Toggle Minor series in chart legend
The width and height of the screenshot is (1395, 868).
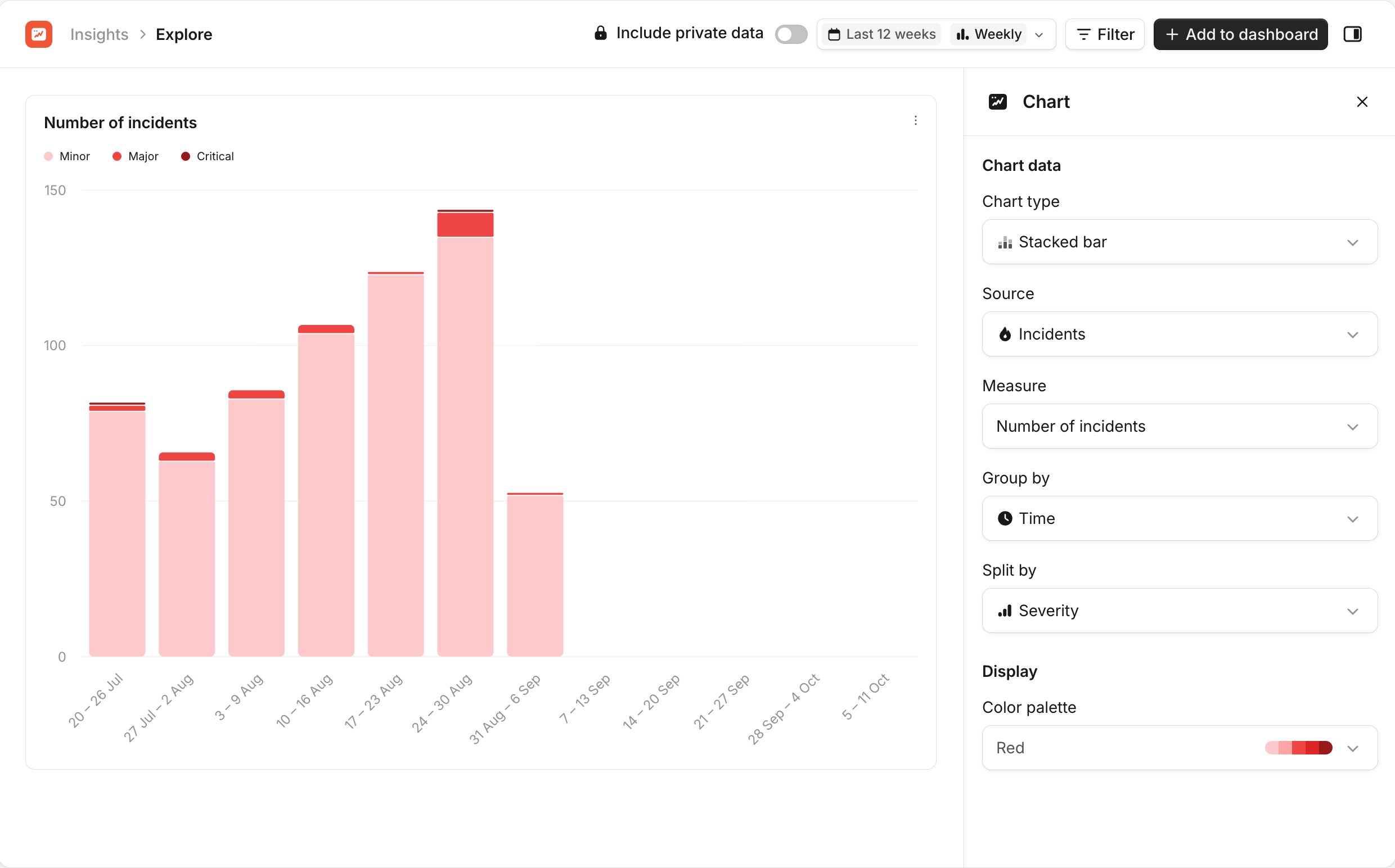[x=66, y=156]
